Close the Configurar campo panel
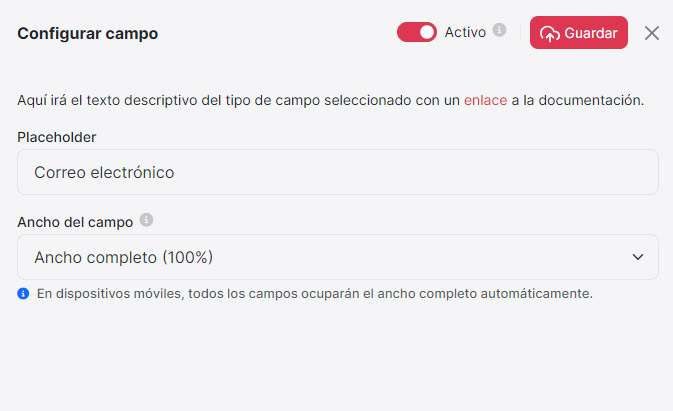The height and width of the screenshot is (411, 673). tap(652, 33)
